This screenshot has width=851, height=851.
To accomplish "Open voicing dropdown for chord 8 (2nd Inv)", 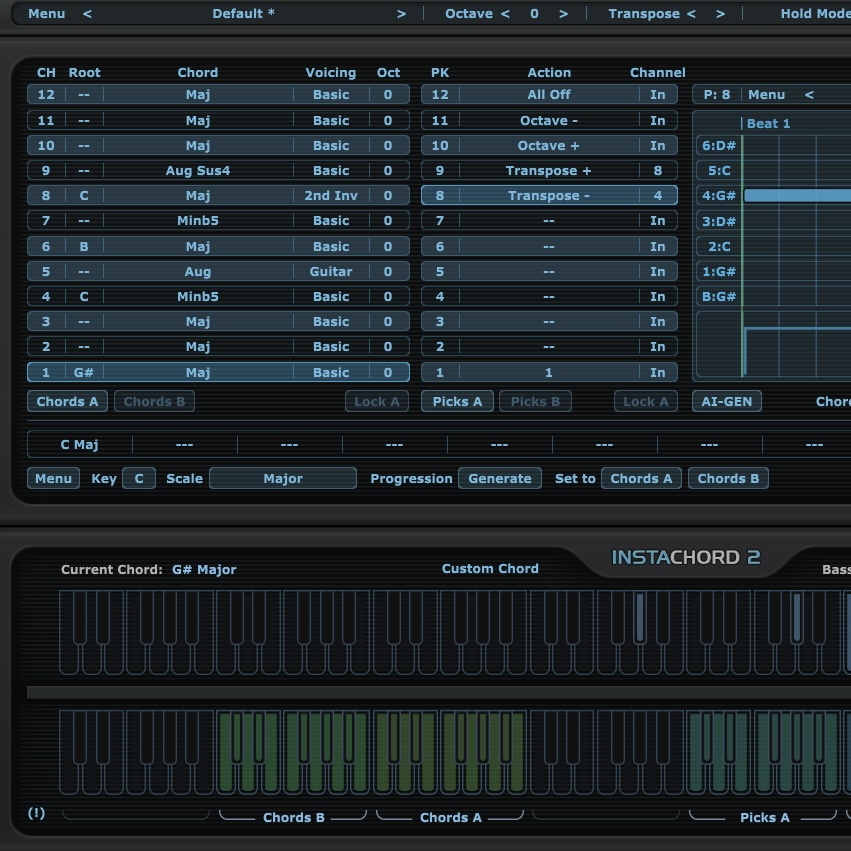I will point(331,196).
